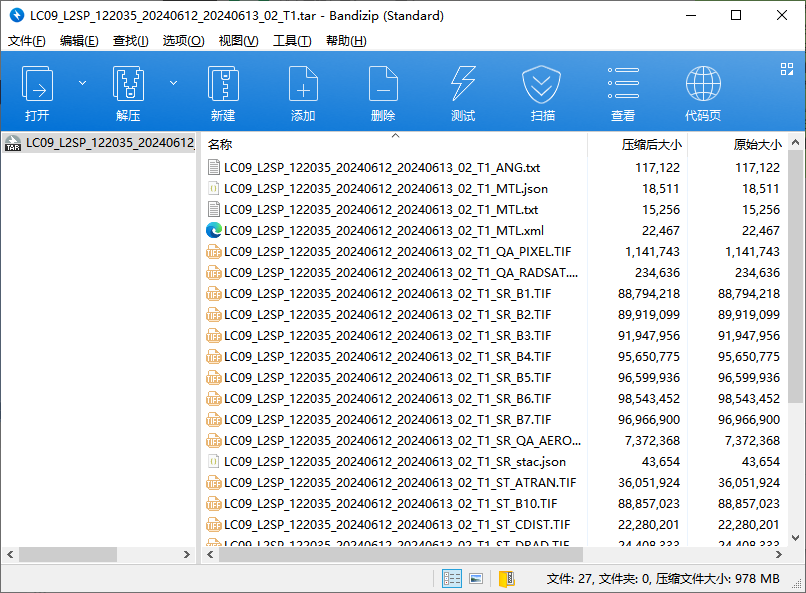Viewport: 806px width, 593px height.
Task: Open the 编辑(E) menu
Action: (79, 41)
